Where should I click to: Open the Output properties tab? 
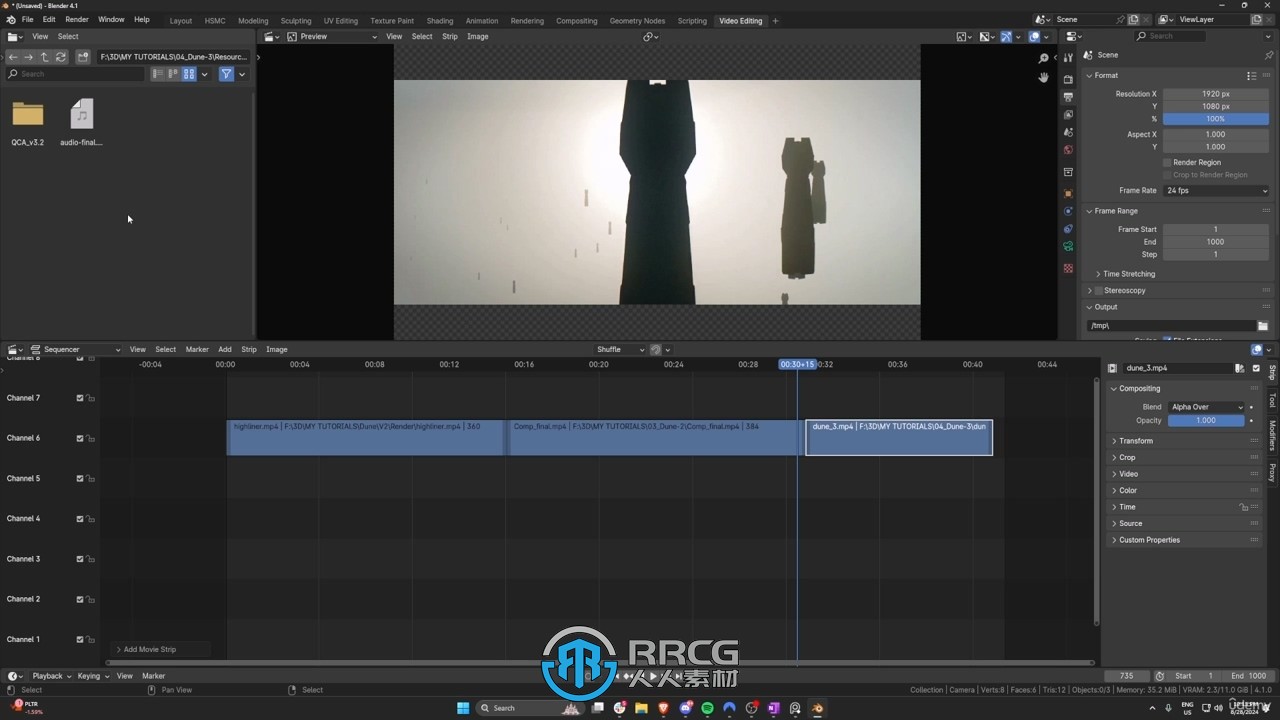point(1068,97)
